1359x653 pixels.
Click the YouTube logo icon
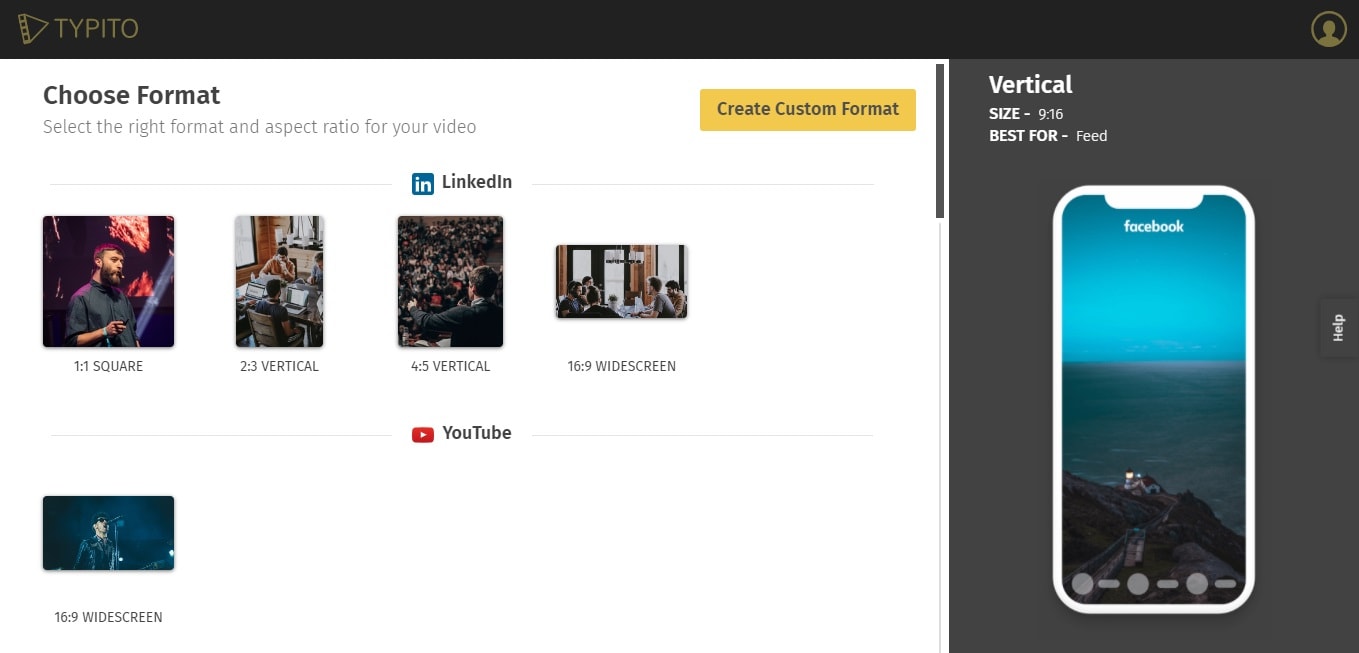pyautogui.click(x=423, y=434)
